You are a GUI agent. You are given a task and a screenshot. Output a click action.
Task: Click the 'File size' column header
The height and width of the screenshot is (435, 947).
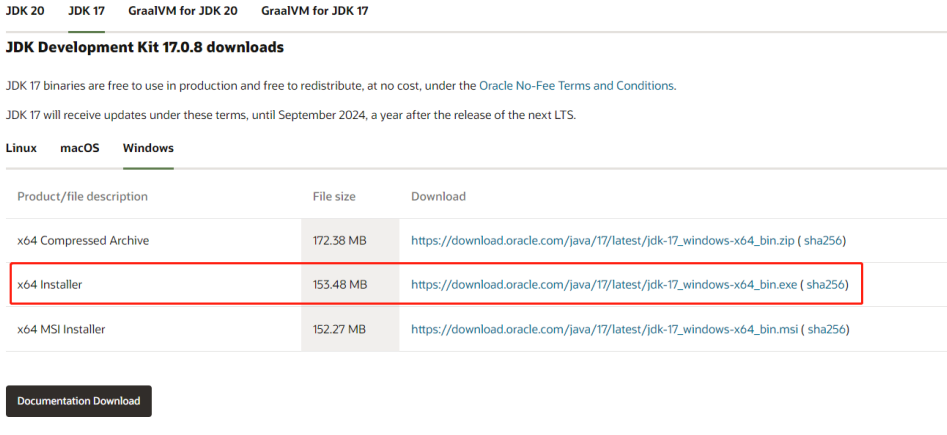pyautogui.click(x=334, y=196)
